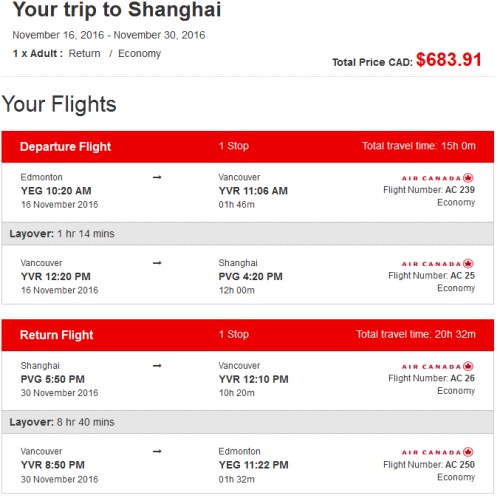Click the Air Canada logo for flight AC 250
Image resolution: width=500 pixels, height=501 pixels.
437,452
